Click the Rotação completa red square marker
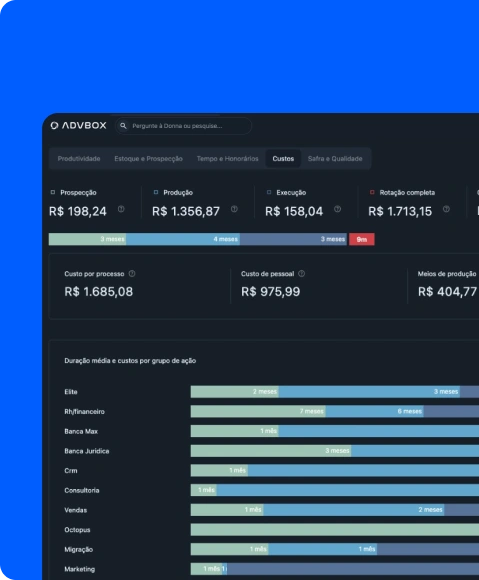 (372, 192)
